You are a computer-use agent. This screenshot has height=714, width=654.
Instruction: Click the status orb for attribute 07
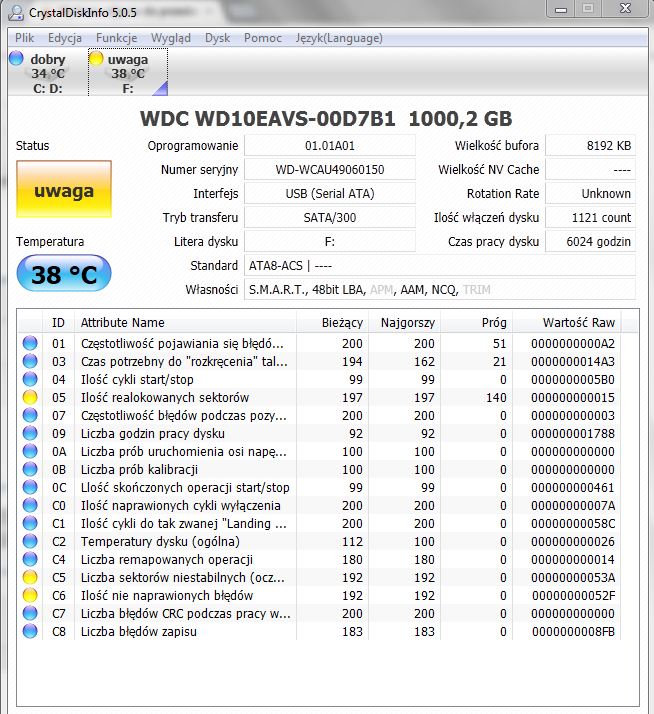(x=30, y=415)
